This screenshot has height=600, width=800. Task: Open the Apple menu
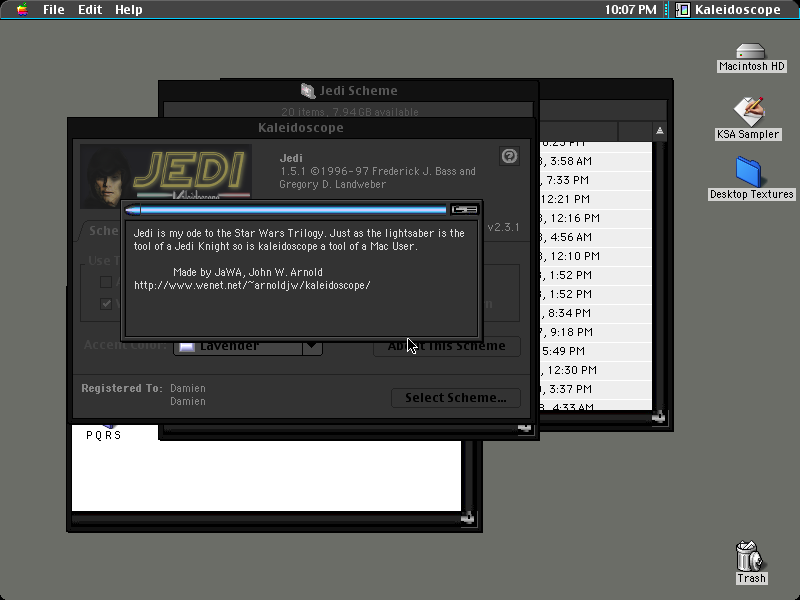tap(22, 10)
